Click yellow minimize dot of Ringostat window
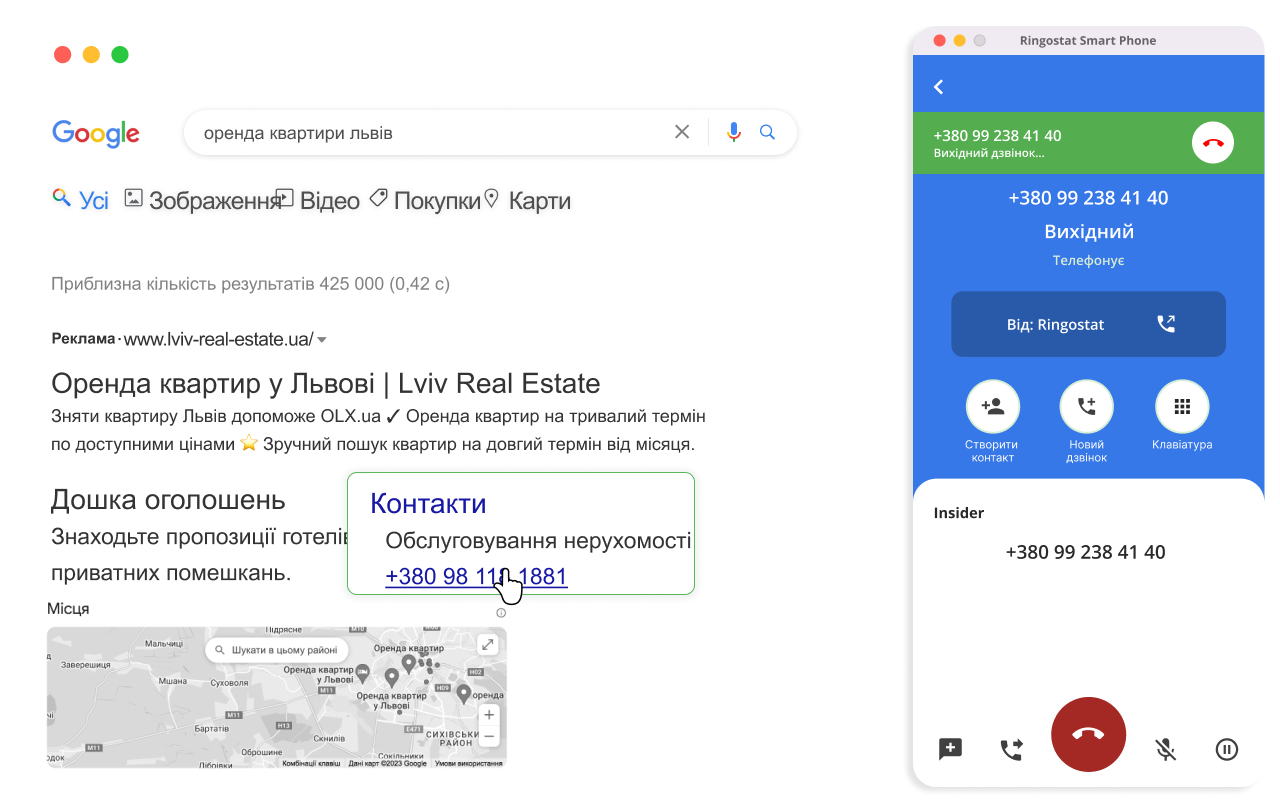 point(960,41)
